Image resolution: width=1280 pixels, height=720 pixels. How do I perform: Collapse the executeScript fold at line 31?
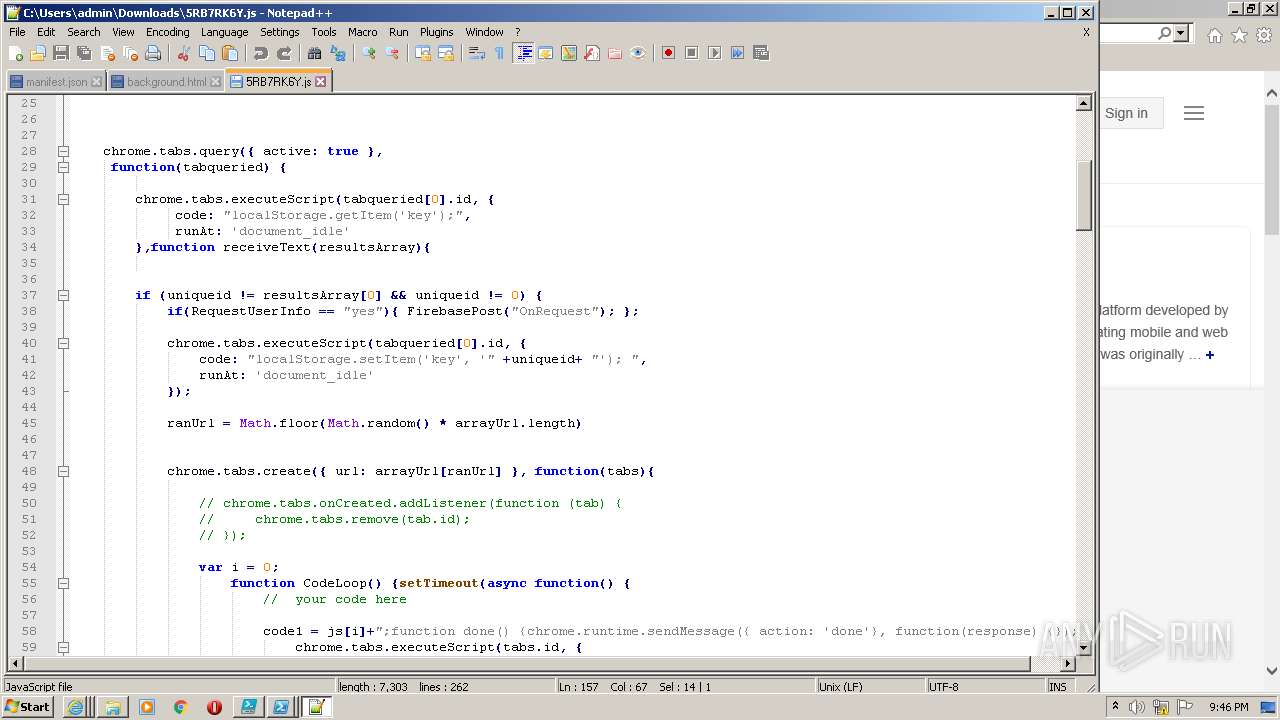pos(63,199)
